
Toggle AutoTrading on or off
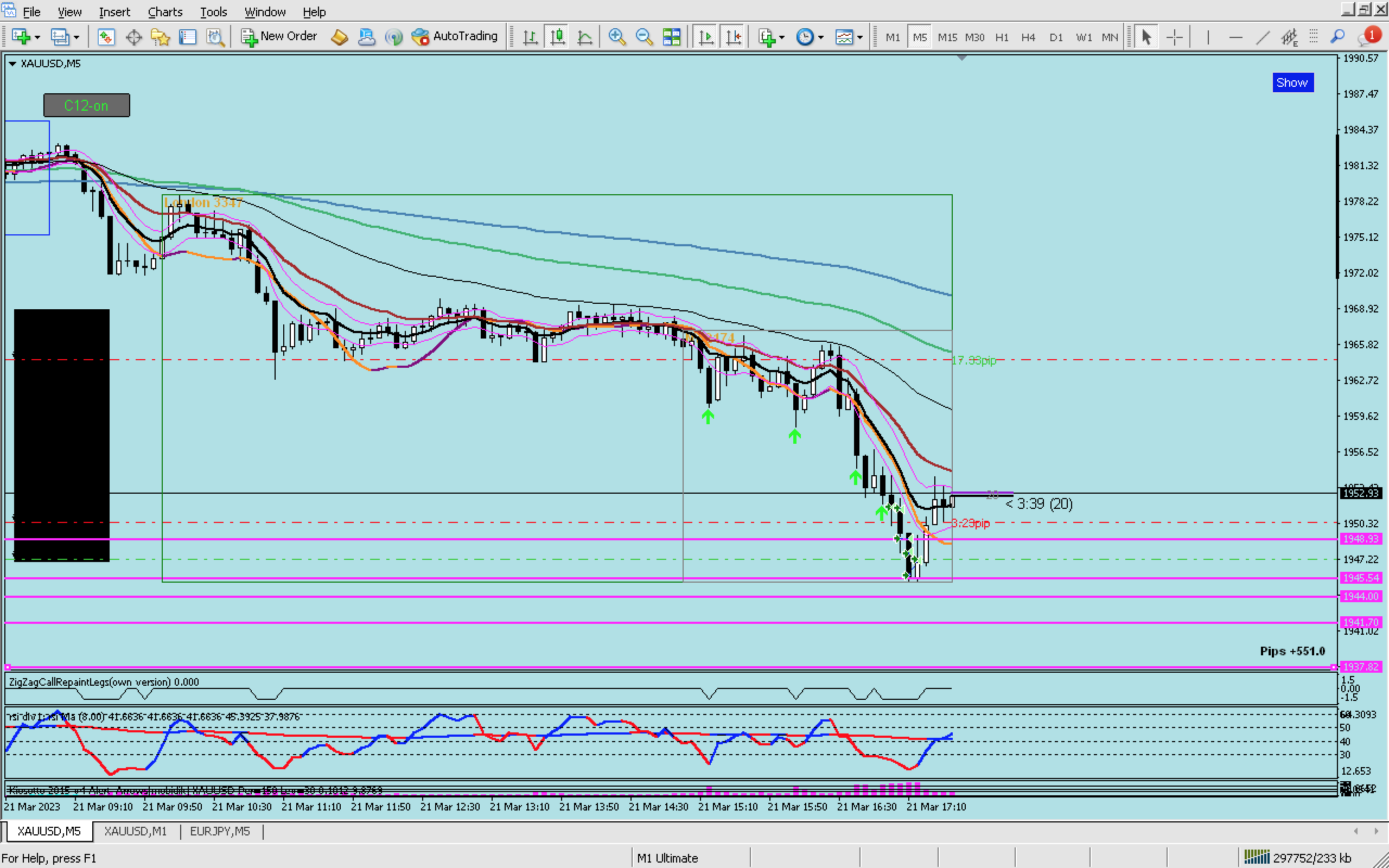(455, 37)
